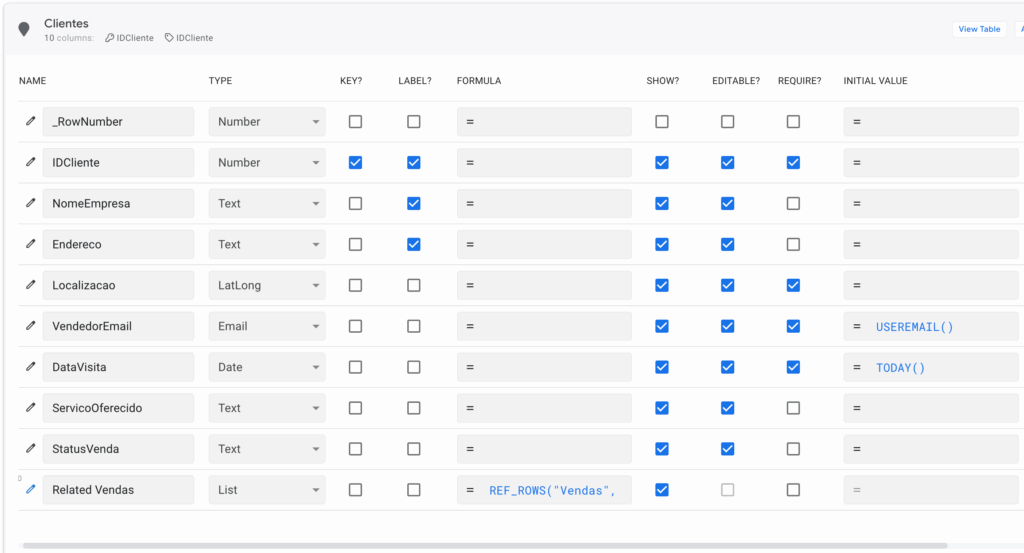Screen dimensions: 1024x553
Task: Click the Initial Value USEREMAIL() field
Action: [x=930, y=327]
